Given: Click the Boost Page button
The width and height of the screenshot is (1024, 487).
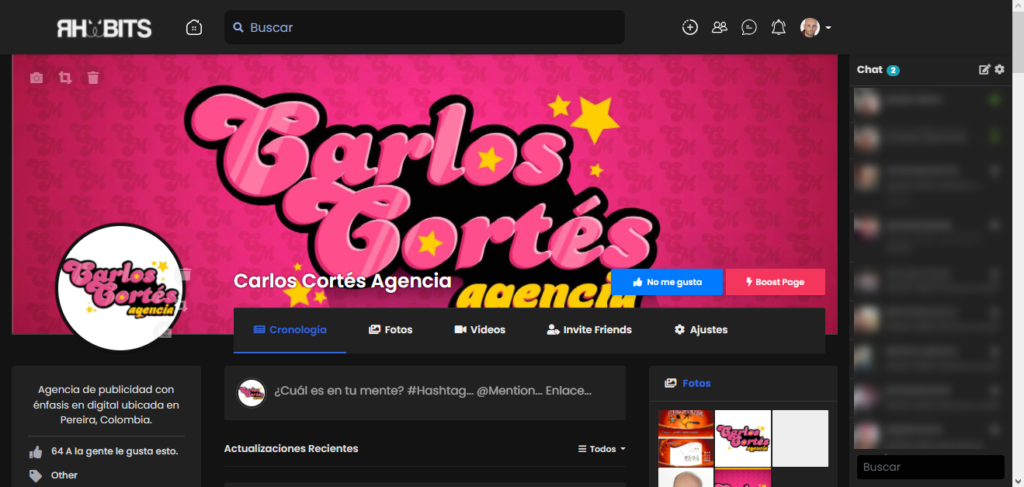Looking at the screenshot, I should 775,282.
